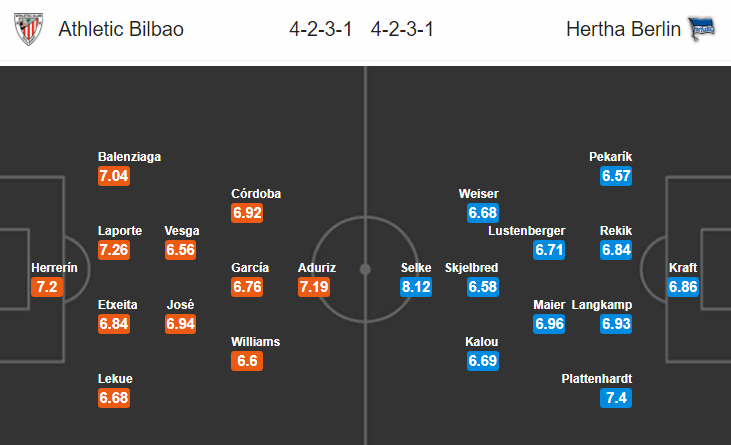The image size is (731, 445).
Task: Select Selke's 8.12 rating badge
Action: pyautogui.click(x=416, y=287)
